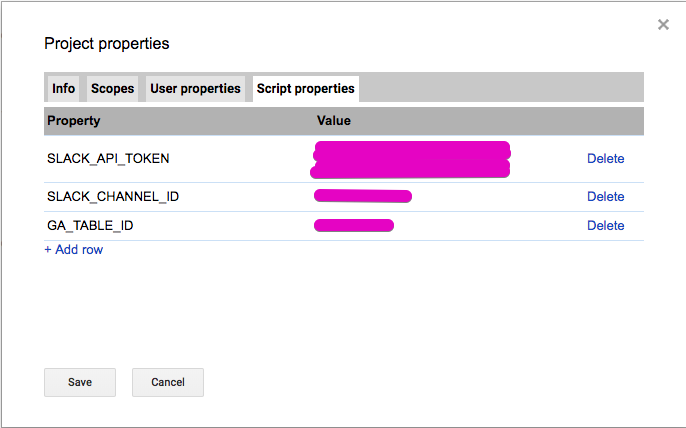Viewport: 686px width, 428px height.
Task: Save the project properties
Action: coord(80,382)
